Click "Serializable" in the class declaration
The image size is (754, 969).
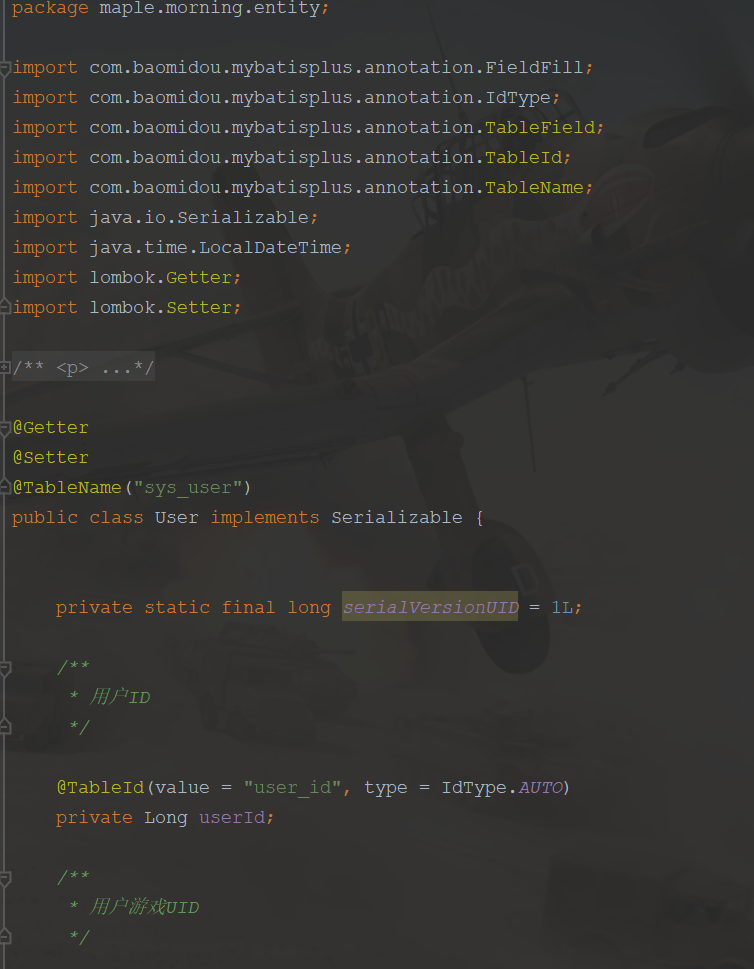click(x=396, y=518)
